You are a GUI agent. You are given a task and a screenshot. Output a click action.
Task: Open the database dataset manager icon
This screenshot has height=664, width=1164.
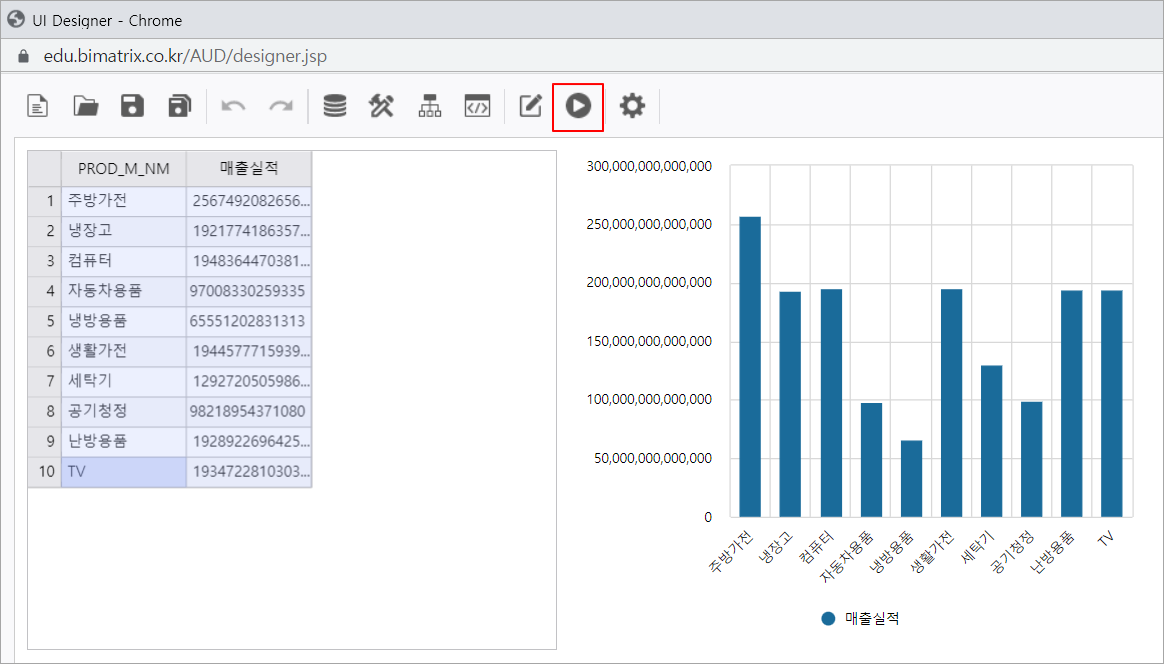pyautogui.click(x=335, y=106)
